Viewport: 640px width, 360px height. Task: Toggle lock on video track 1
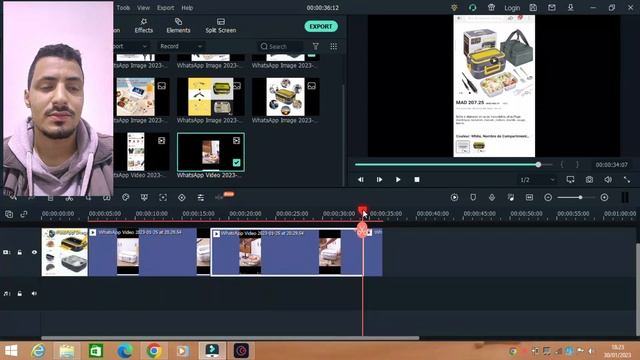20,252
